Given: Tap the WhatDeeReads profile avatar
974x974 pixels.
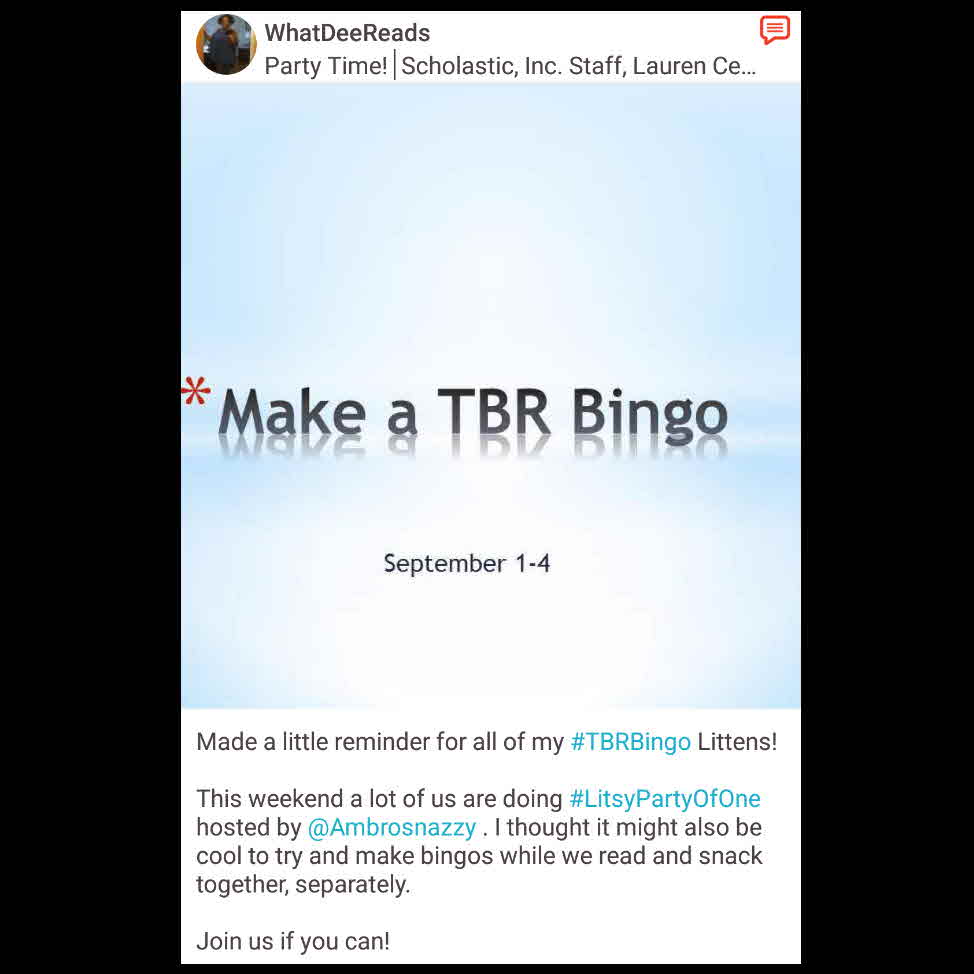Looking at the screenshot, I should pyautogui.click(x=226, y=45).
